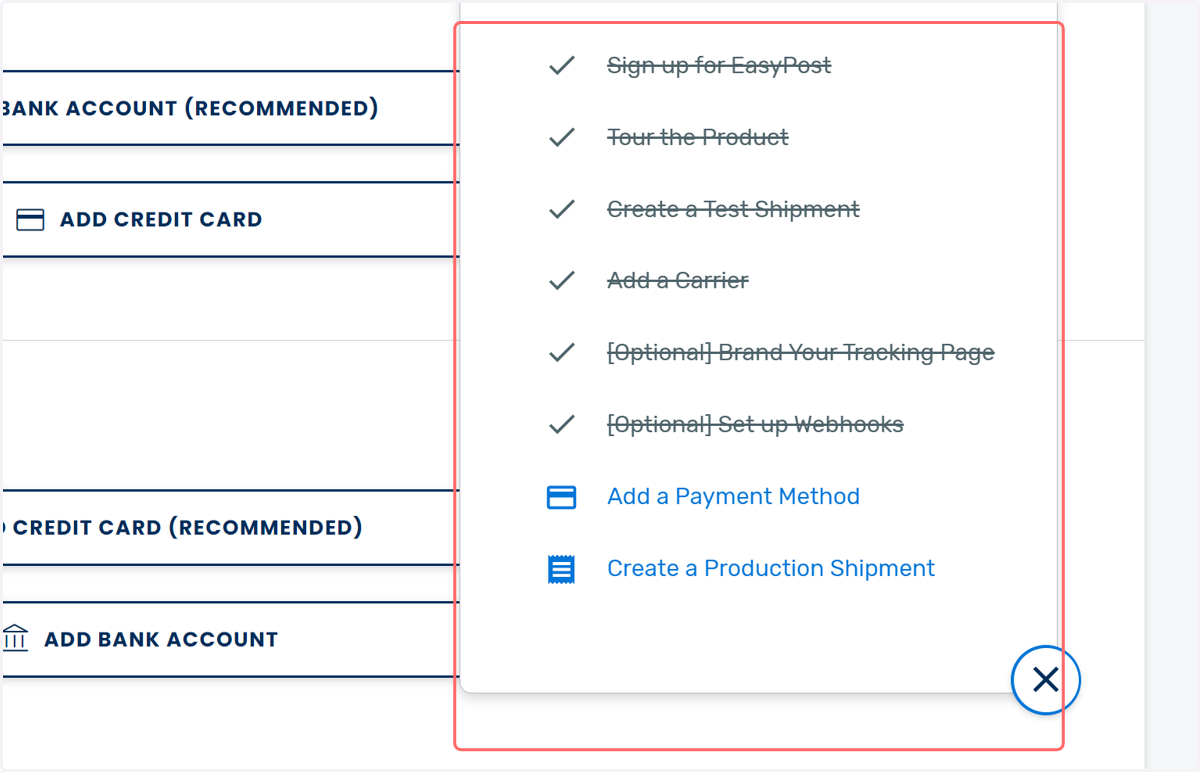Select the [Optional] Set up Webhooks step
The image size is (1200, 772).
coord(755,425)
